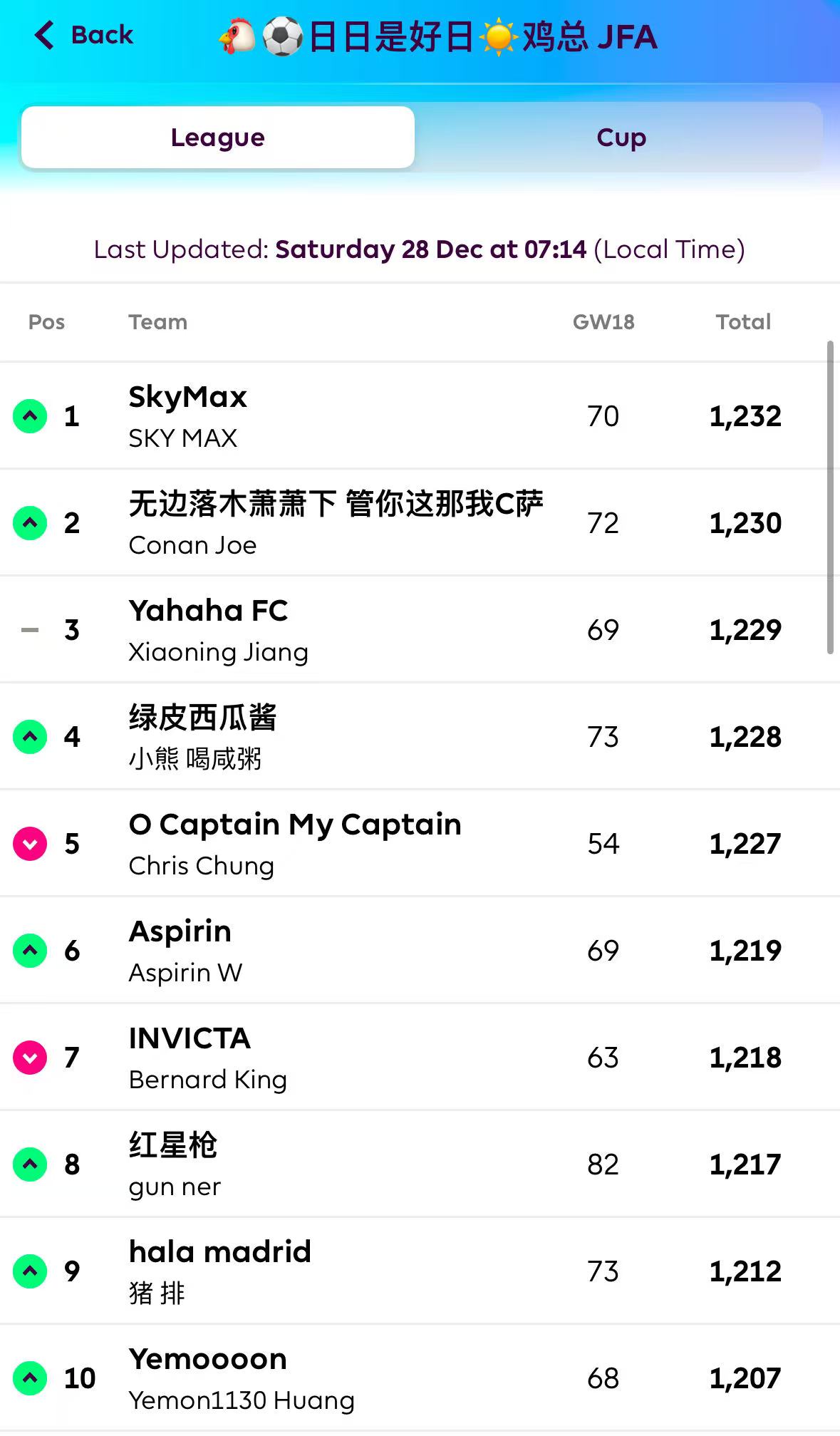The image size is (840, 1436).
Task: Open the Yahaha FC team row
Action: pyautogui.click(x=208, y=611)
